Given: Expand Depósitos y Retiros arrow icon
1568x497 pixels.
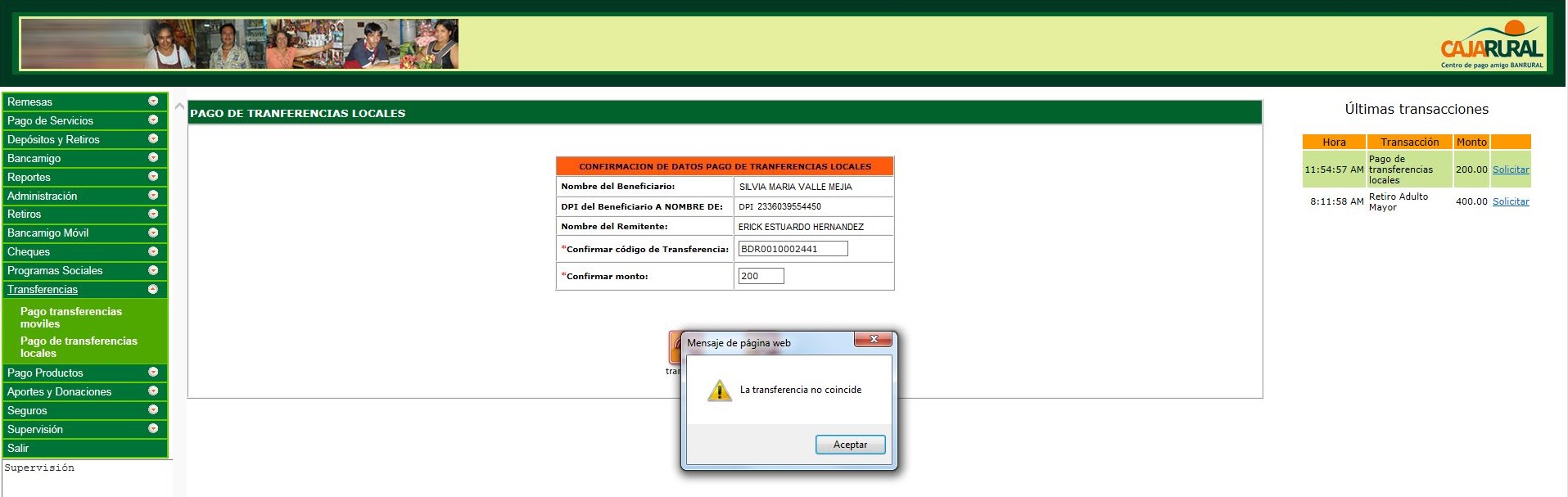Looking at the screenshot, I should coord(153,139).
